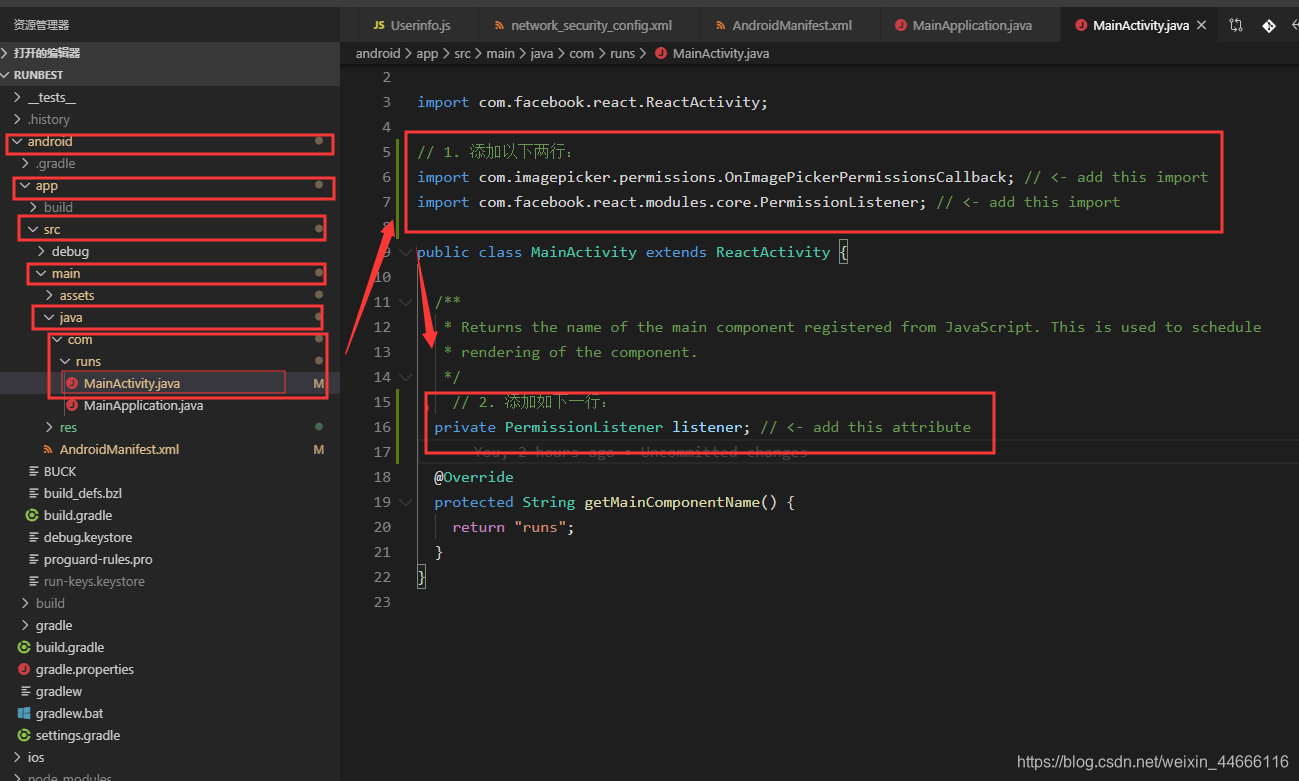Click the Java icon beside MainActivity.java in explorer
Viewport: 1299px width, 781px height.
click(x=72, y=383)
